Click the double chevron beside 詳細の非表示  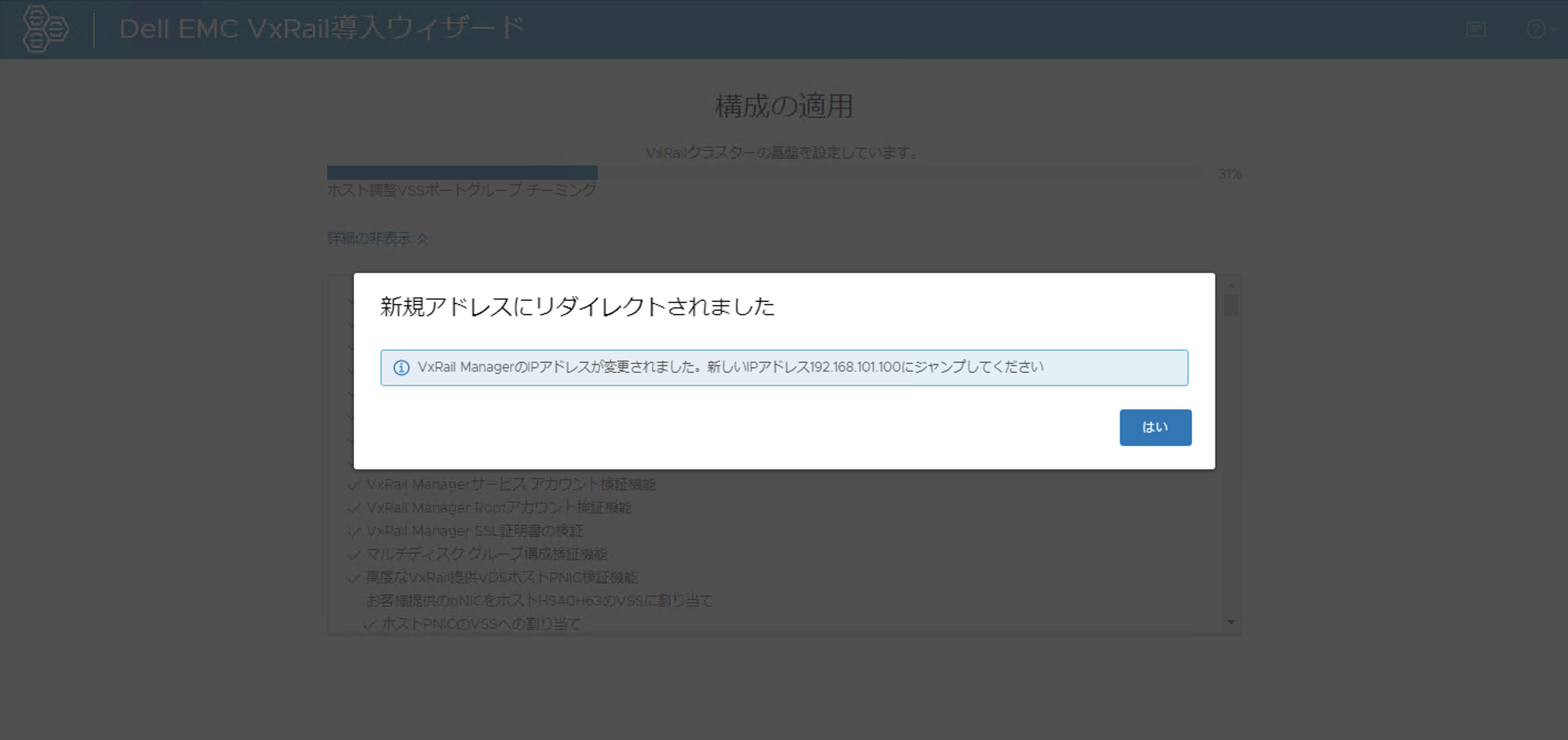click(422, 239)
